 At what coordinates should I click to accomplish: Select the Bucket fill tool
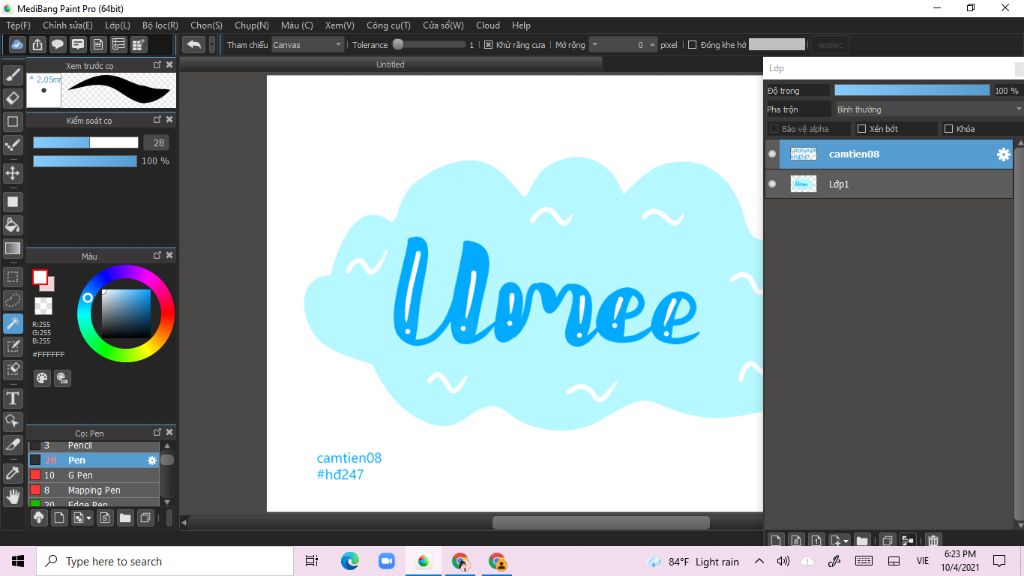coord(12,225)
